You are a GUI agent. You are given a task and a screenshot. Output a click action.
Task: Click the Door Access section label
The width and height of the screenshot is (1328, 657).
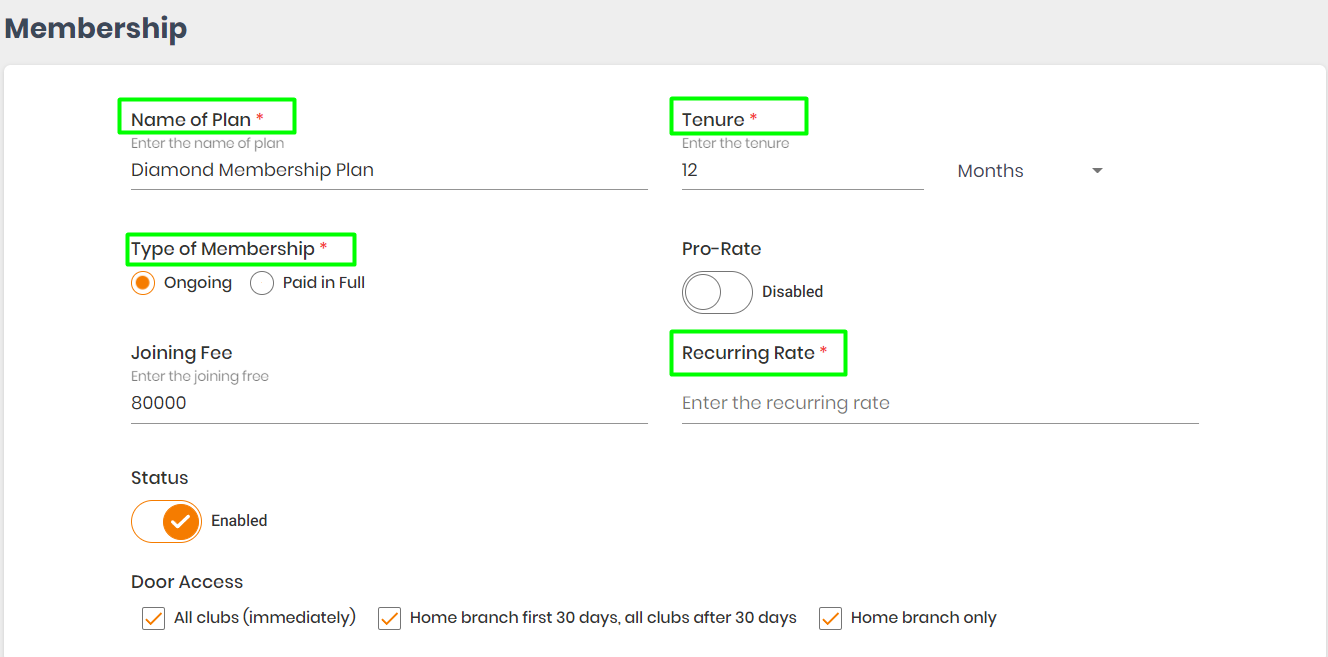[x=187, y=582]
